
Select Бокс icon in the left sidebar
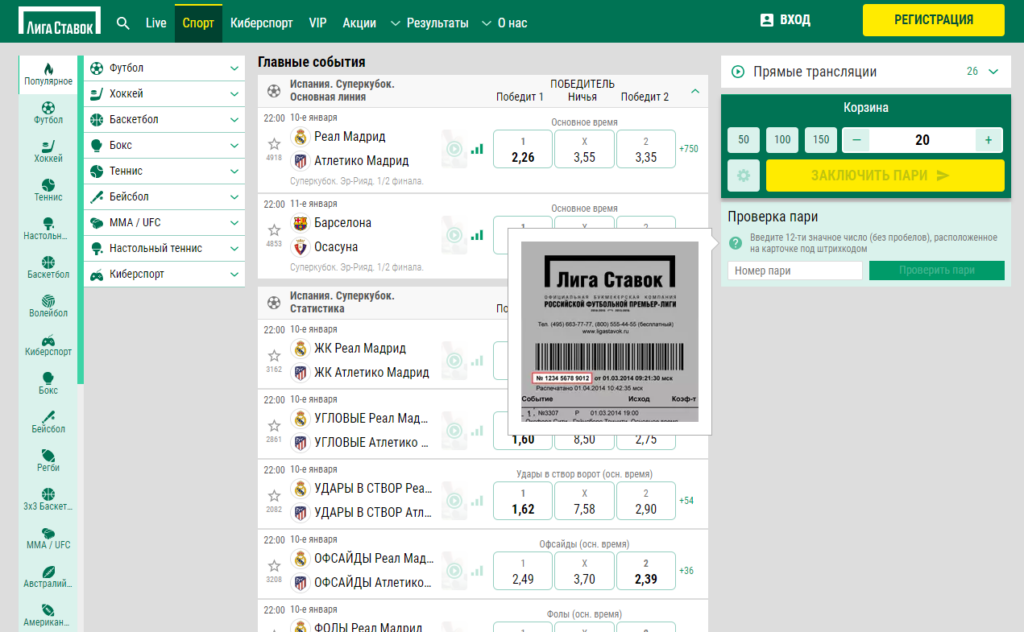coord(48,383)
